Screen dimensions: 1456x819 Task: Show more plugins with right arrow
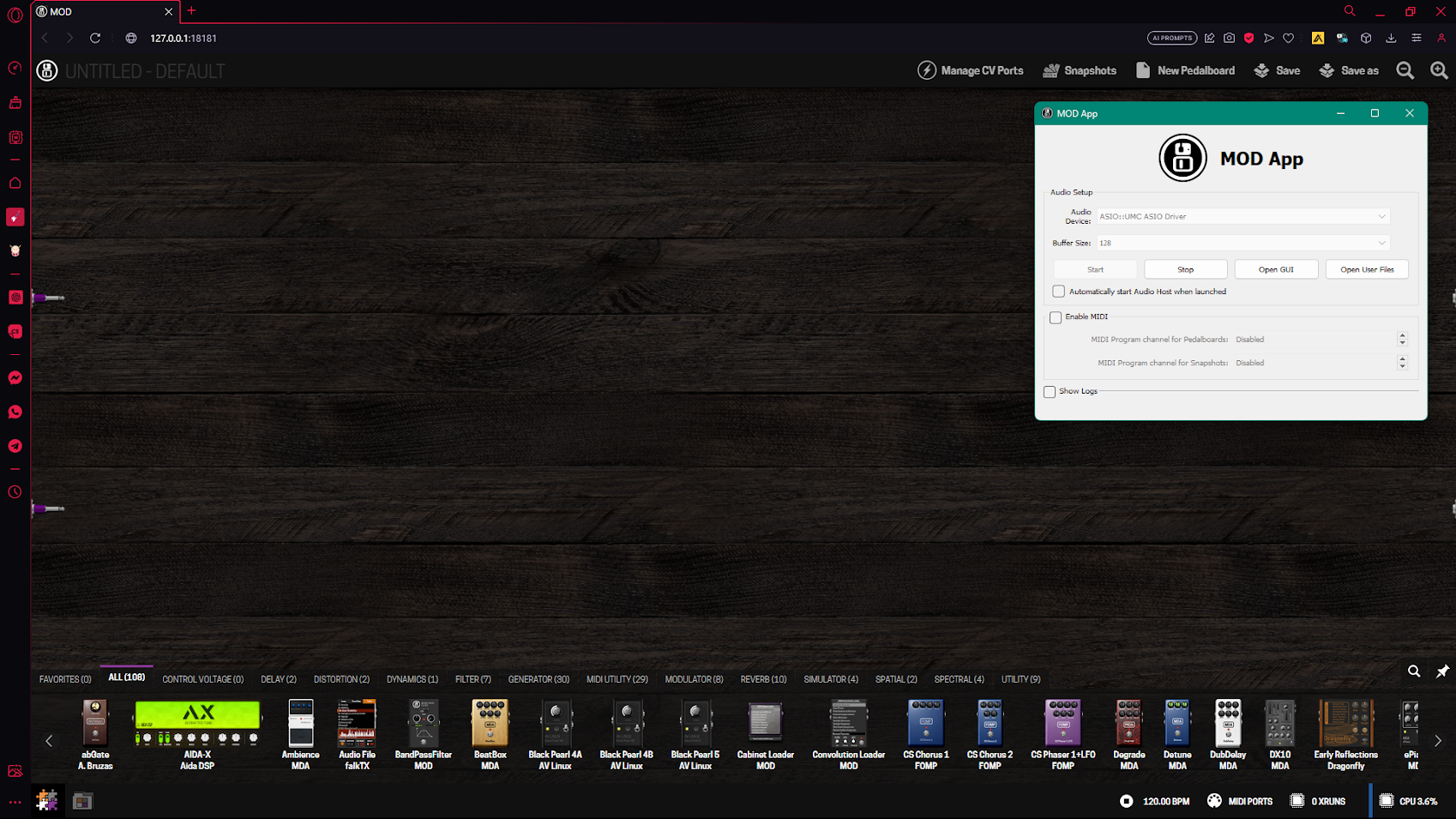coord(1438,740)
